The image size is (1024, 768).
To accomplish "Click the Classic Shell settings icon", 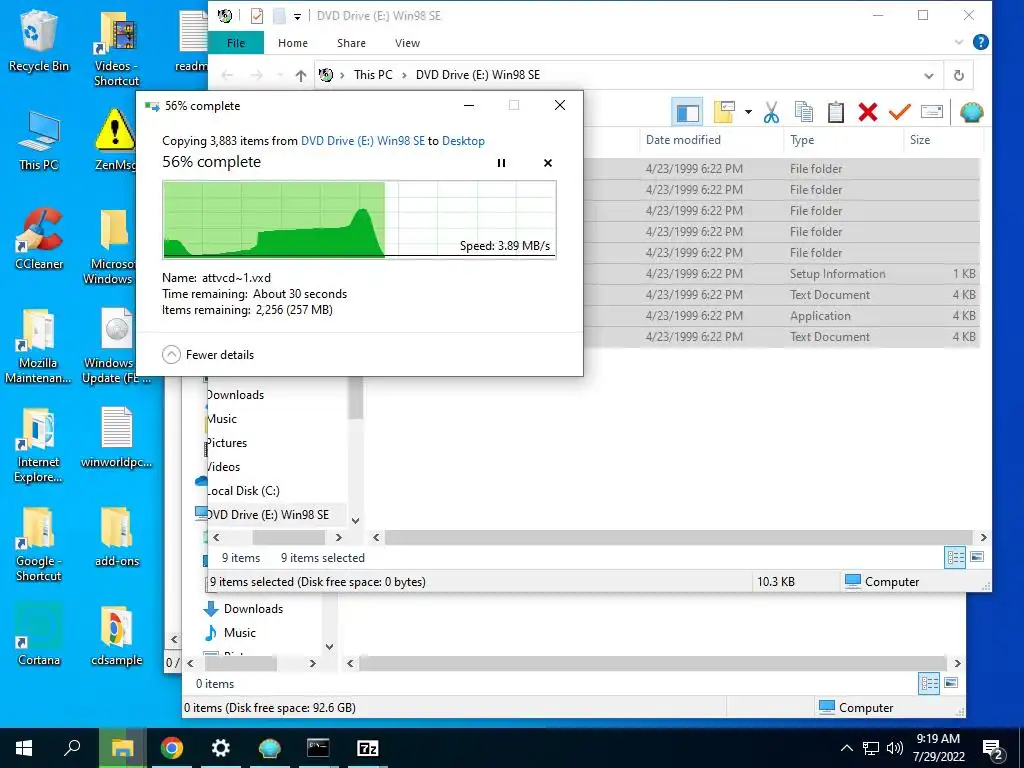I will pos(972,112).
